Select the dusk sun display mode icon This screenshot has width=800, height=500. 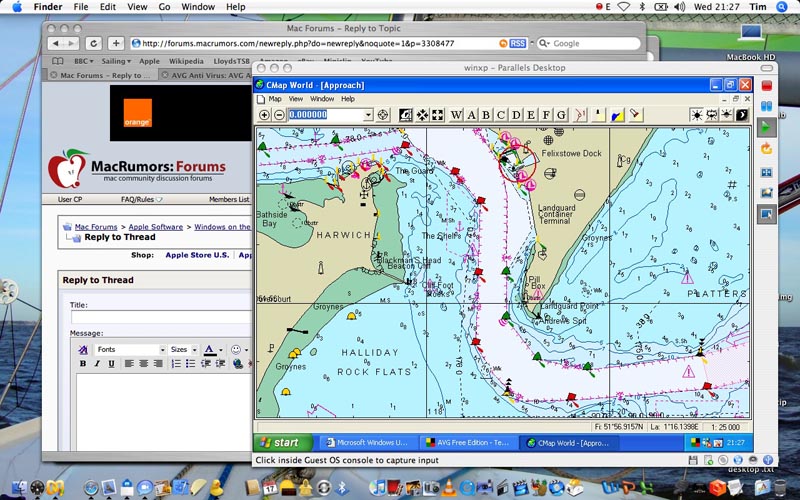pos(727,115)
